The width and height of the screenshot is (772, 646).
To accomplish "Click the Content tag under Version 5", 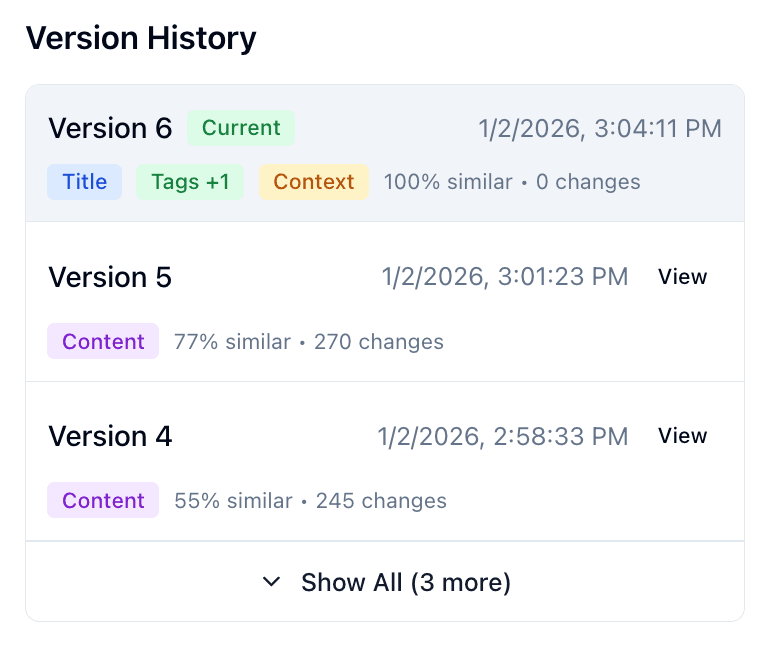I will coord(103,342).
